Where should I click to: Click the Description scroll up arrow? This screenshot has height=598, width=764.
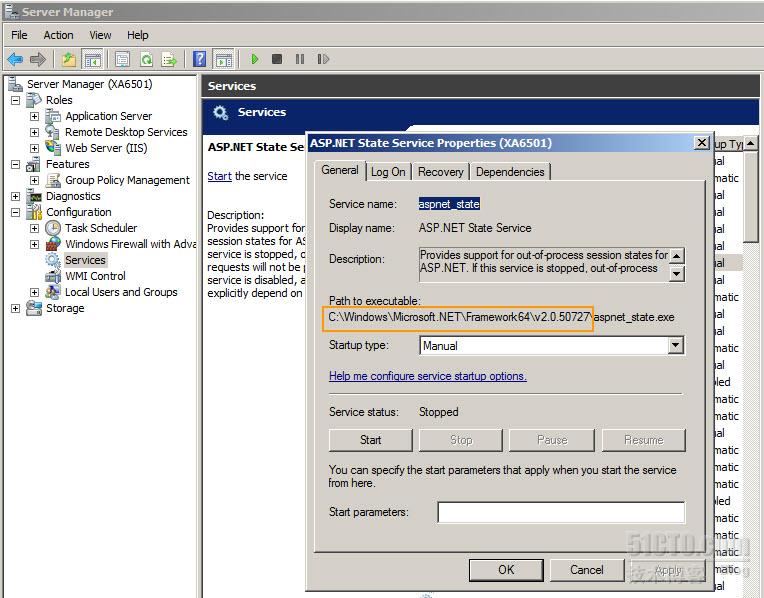[x=676, y=256]
